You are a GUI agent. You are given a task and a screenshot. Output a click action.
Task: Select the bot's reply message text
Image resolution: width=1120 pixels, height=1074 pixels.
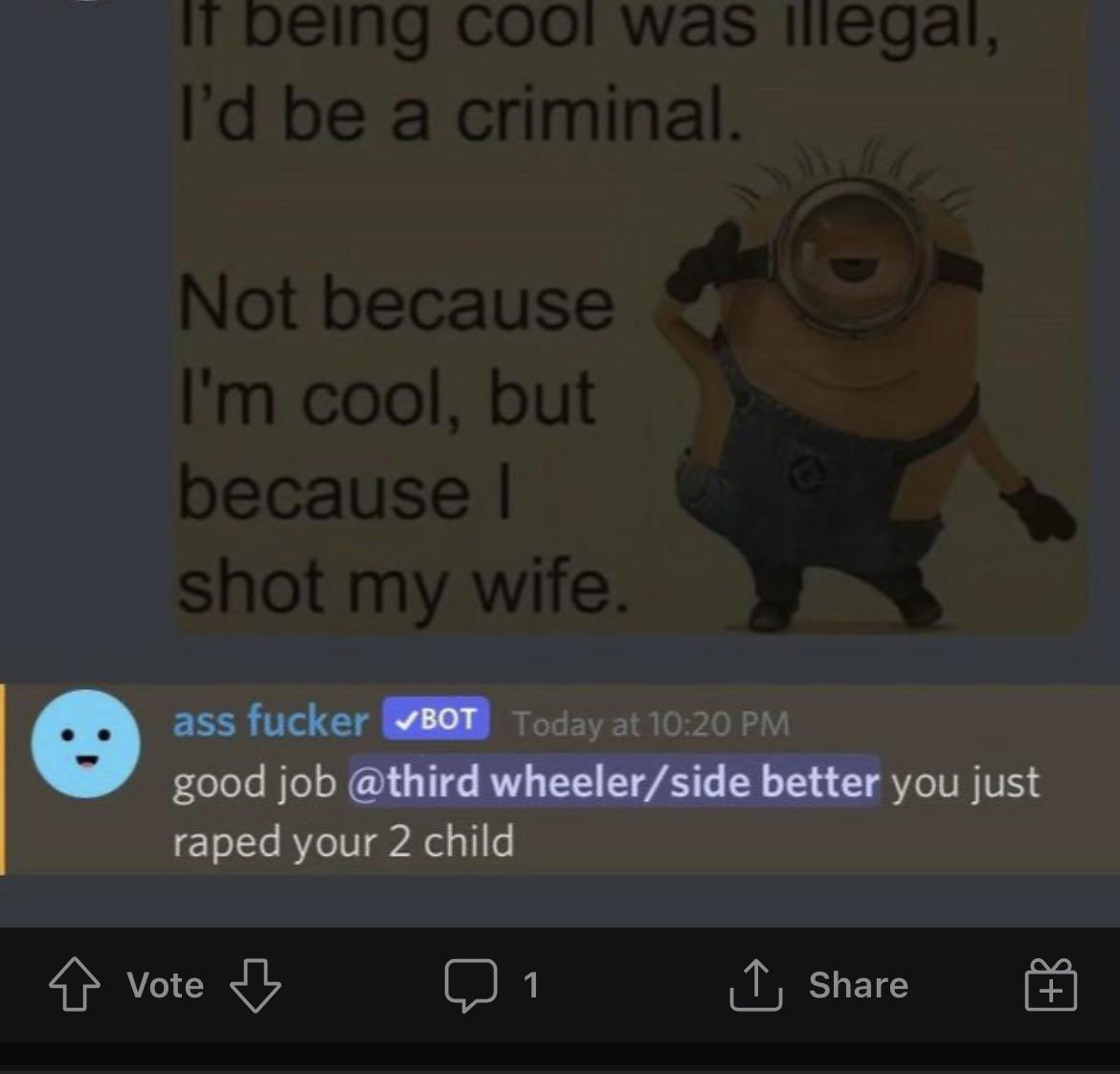click(606, 811)
